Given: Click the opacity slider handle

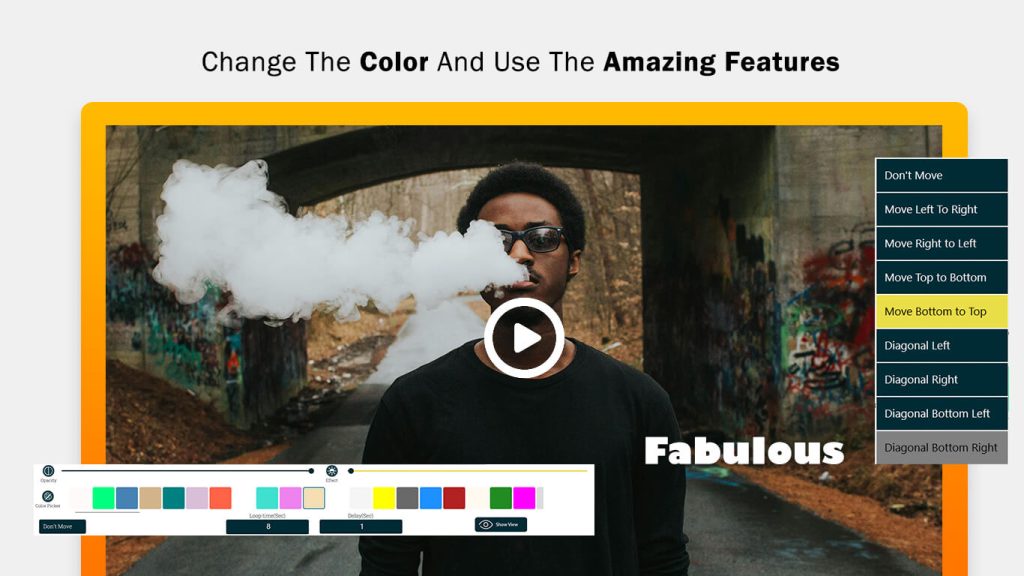Looking at the screenshot, I should click(x=311, y=471).
